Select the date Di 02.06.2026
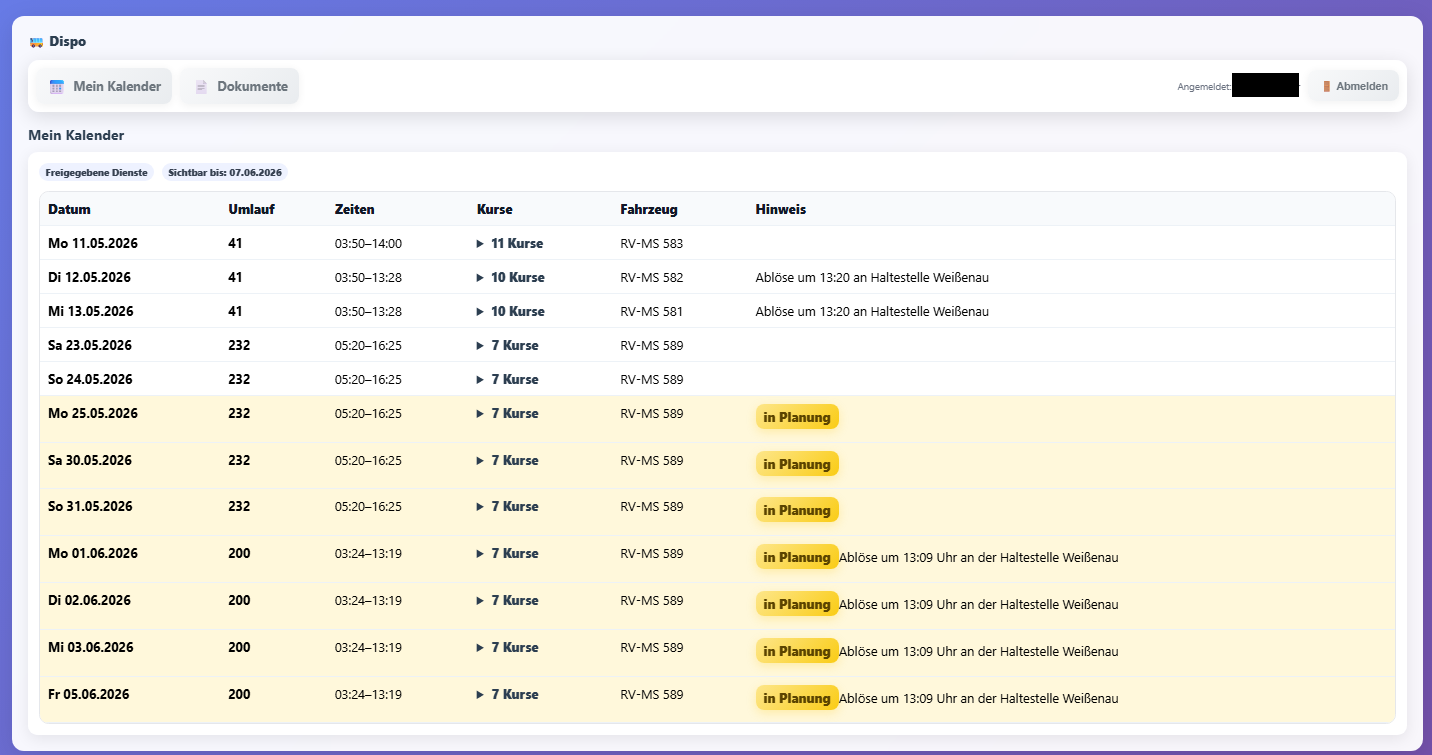Image resolution: width=1432 pixels, height=755 pixels. 89,600
